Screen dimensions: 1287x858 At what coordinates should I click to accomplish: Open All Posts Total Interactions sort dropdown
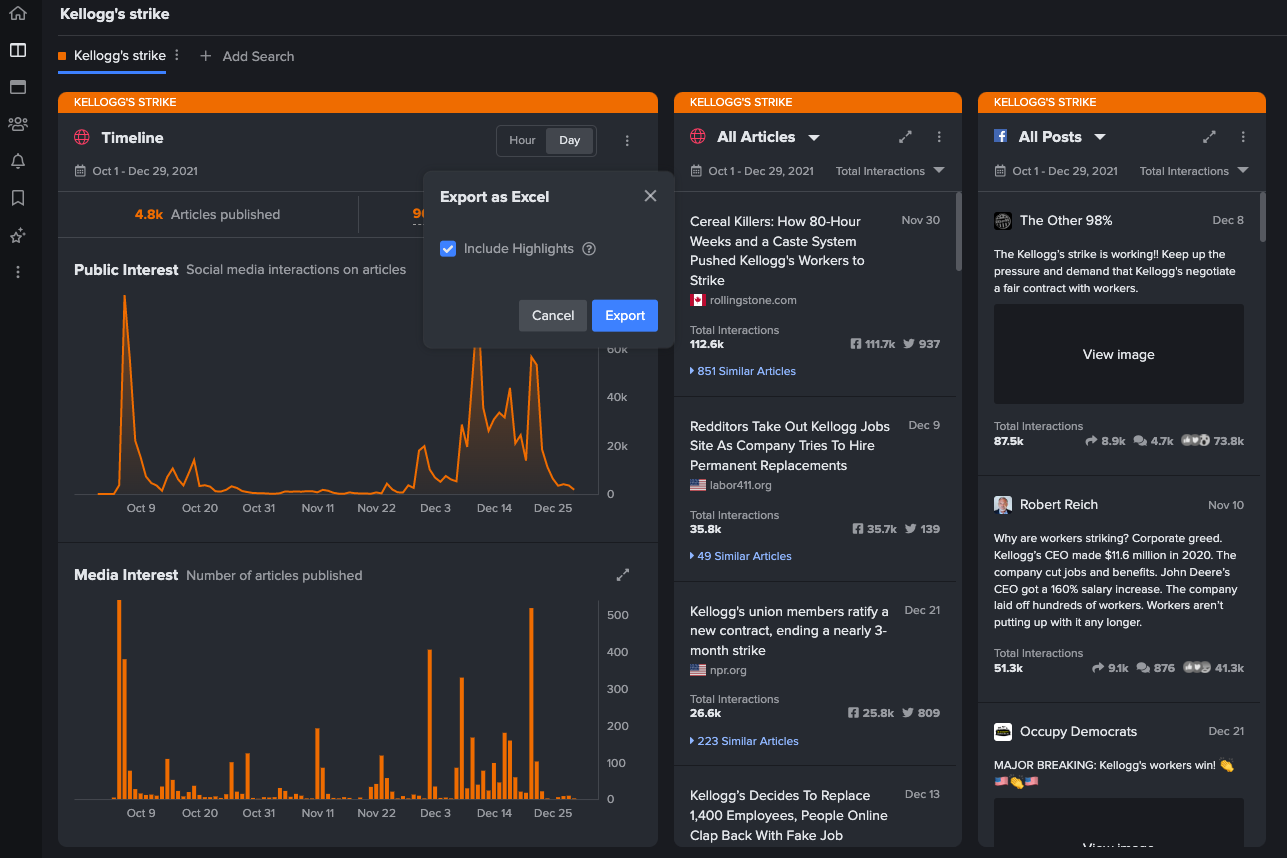[1194, 171]
